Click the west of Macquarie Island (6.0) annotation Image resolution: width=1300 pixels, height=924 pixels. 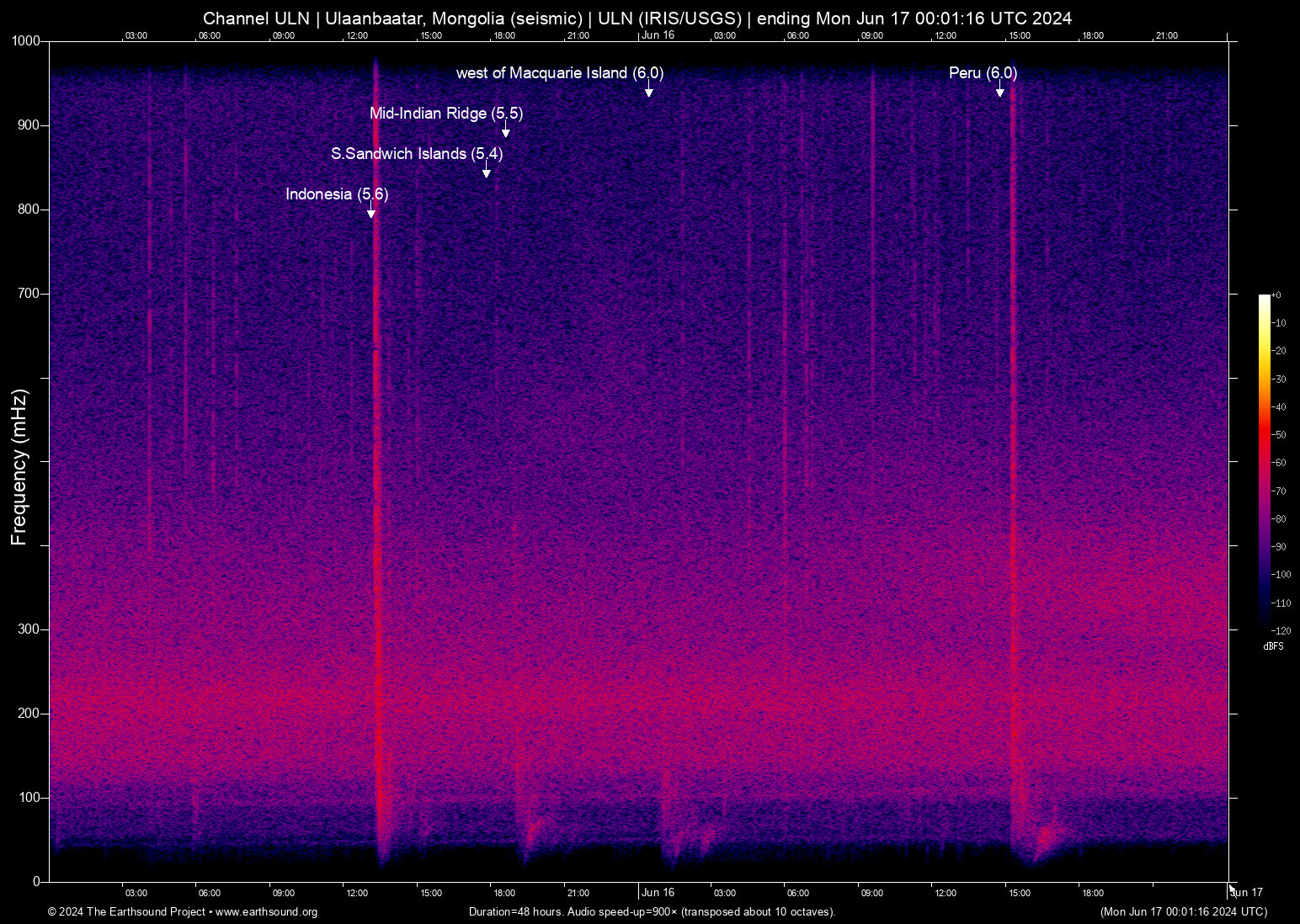[x=559, y=73]
